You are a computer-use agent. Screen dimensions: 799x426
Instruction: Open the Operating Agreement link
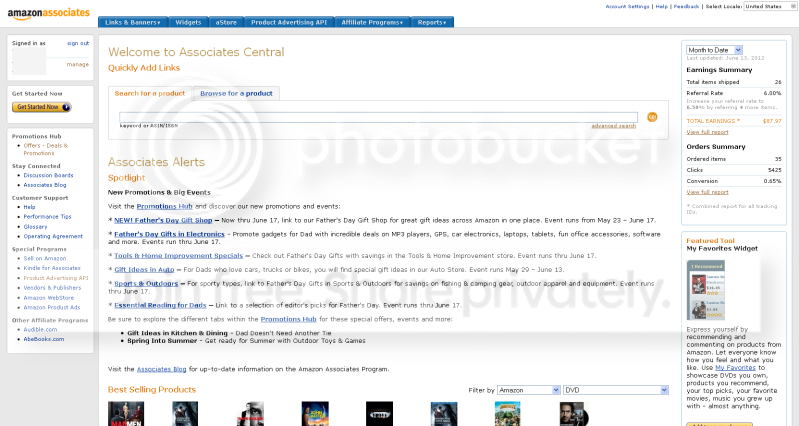(53, 236)
